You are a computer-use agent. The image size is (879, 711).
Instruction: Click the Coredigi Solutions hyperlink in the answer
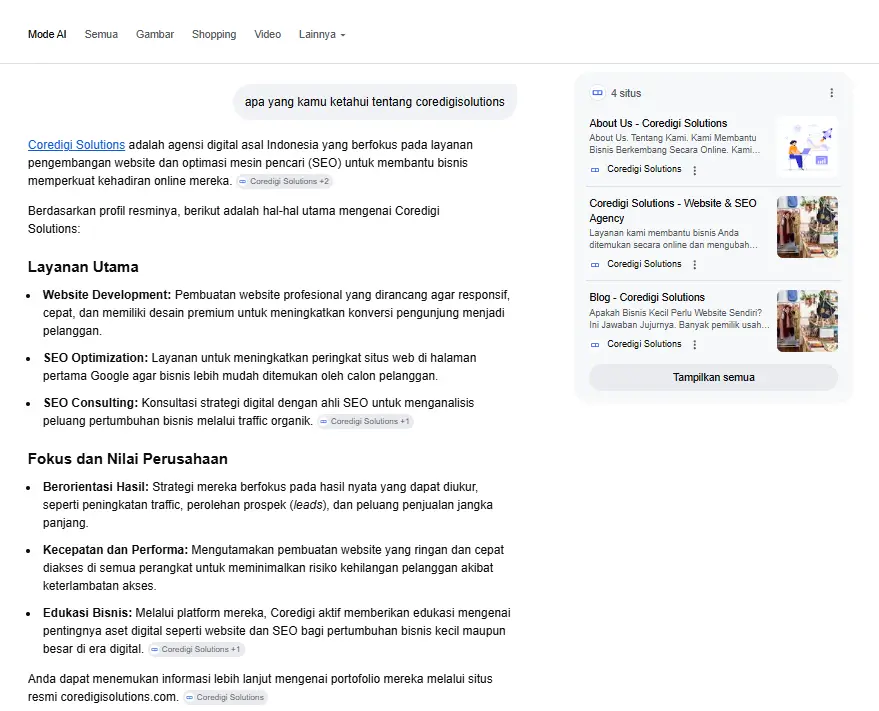click(x=76, y=145)
